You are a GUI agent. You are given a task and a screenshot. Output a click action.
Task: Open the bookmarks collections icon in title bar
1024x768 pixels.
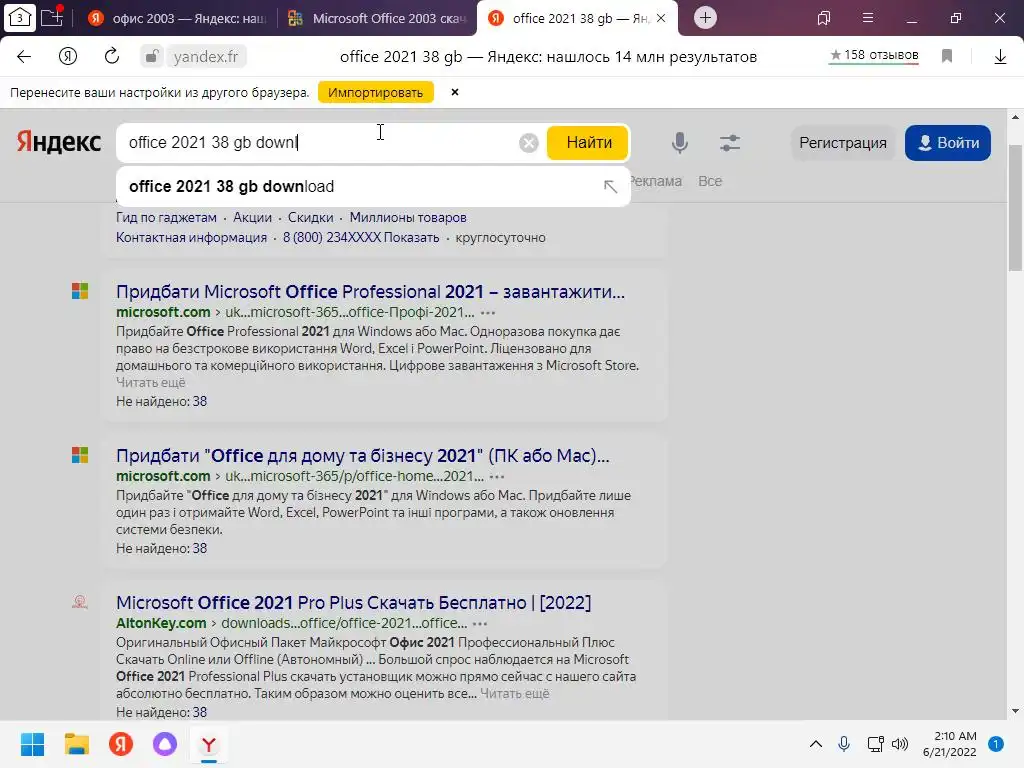(x=824, y=18)
